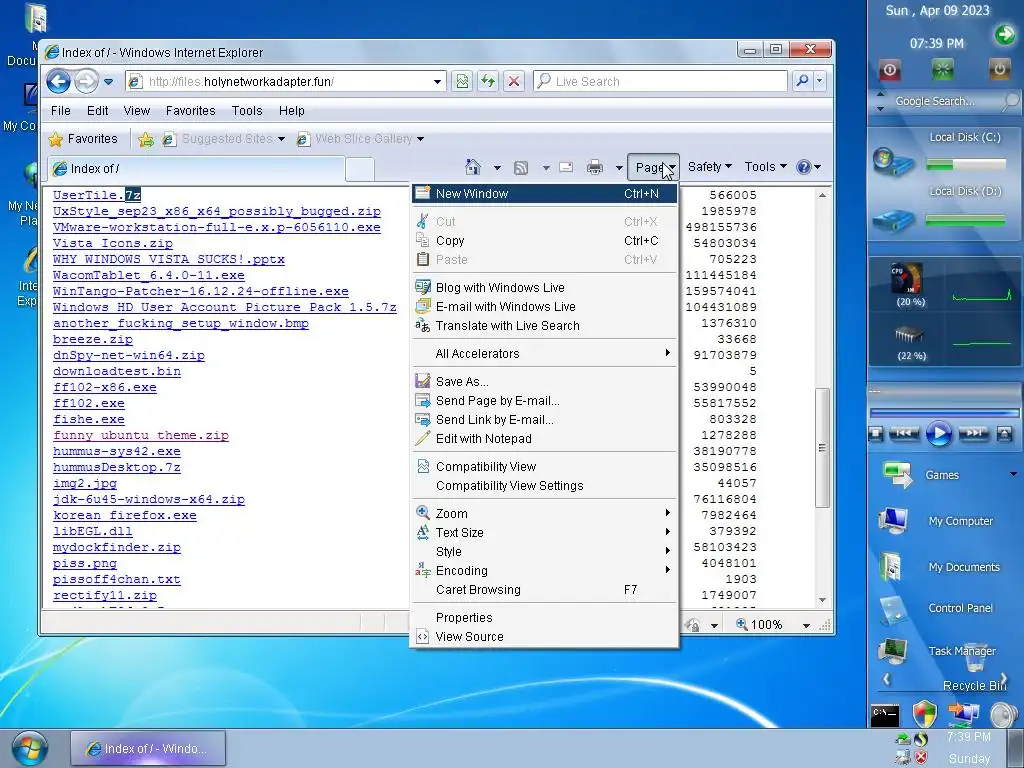Open the Safety dropdown menu
Viewport: 1024px width, 768px height.
coord(709,167)
